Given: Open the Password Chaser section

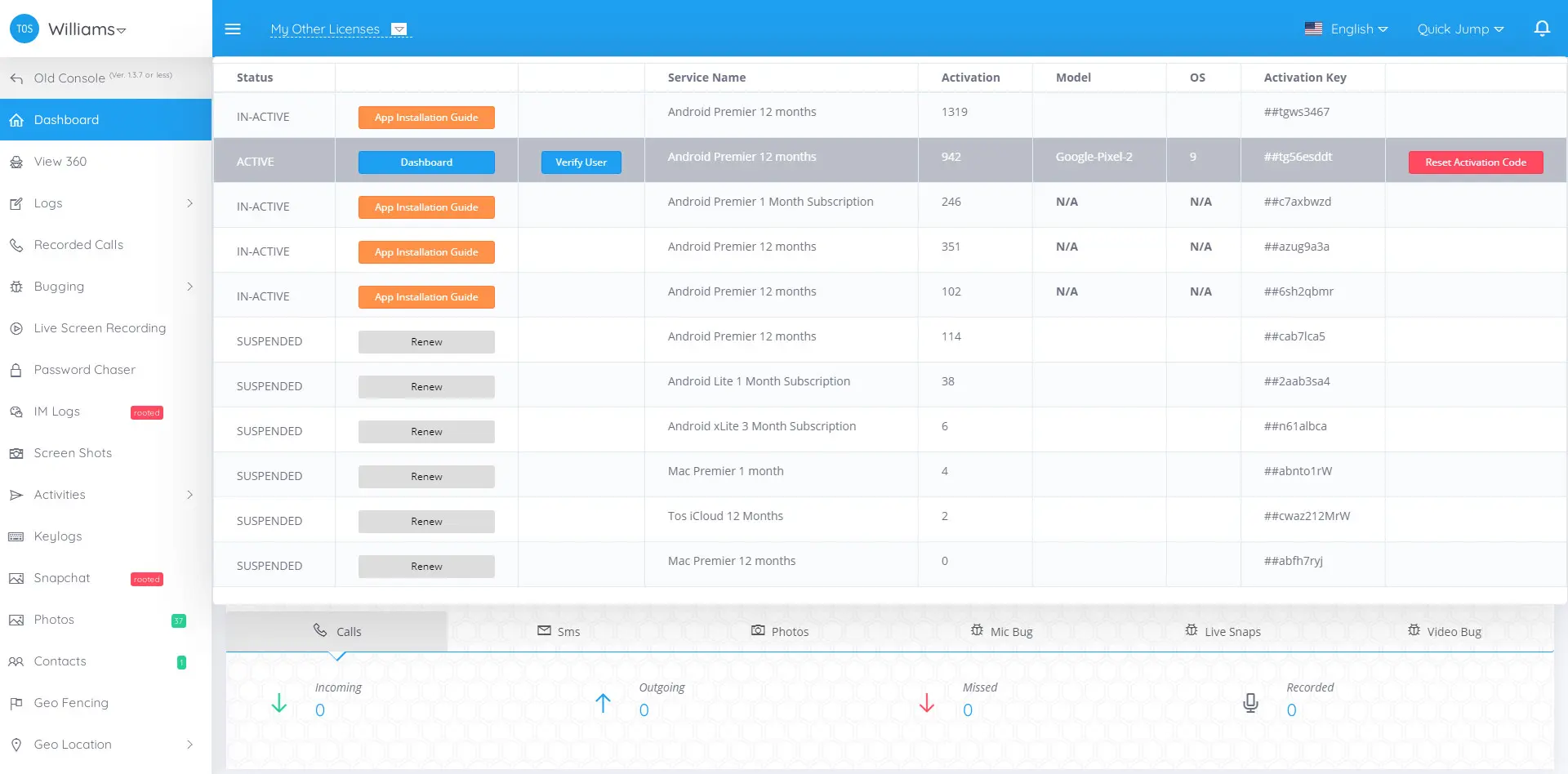Looking at the screenshot, I should (x=85, y=370).
